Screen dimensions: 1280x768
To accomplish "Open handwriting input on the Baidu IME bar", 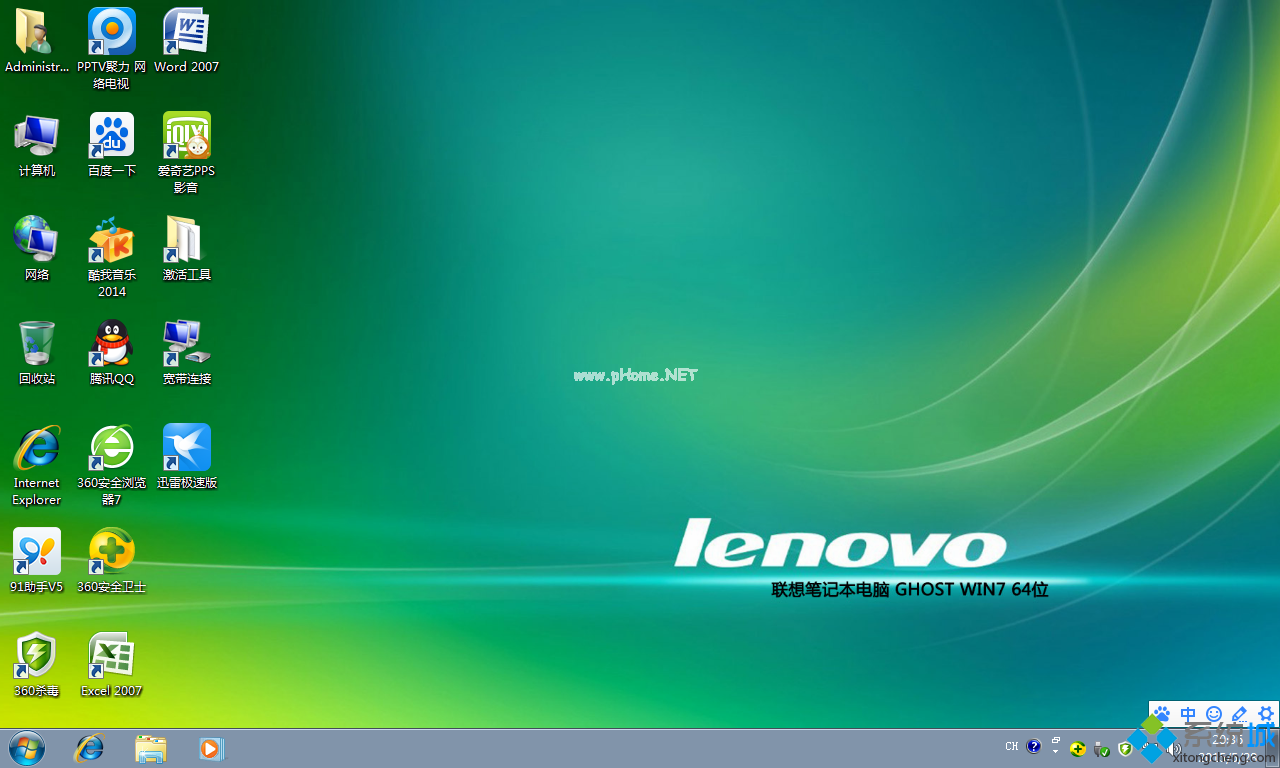I will (x=1238, y=714).
